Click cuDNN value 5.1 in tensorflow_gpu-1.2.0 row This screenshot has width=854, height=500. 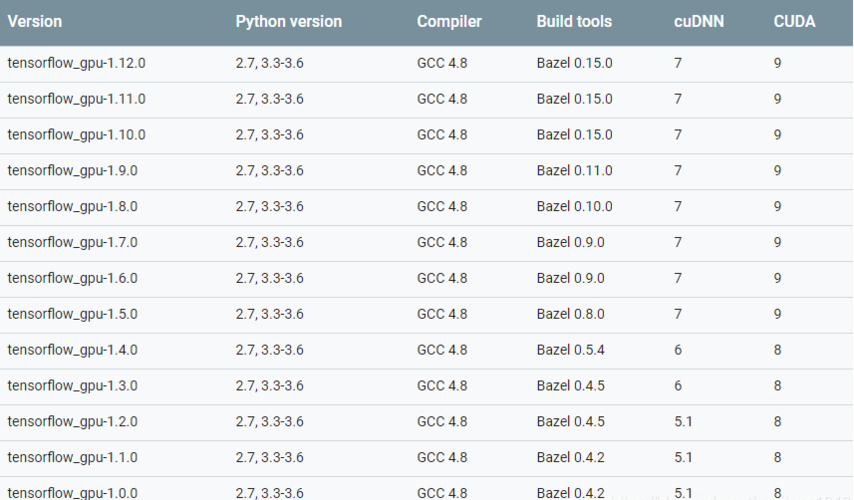[x=683, y=422]
